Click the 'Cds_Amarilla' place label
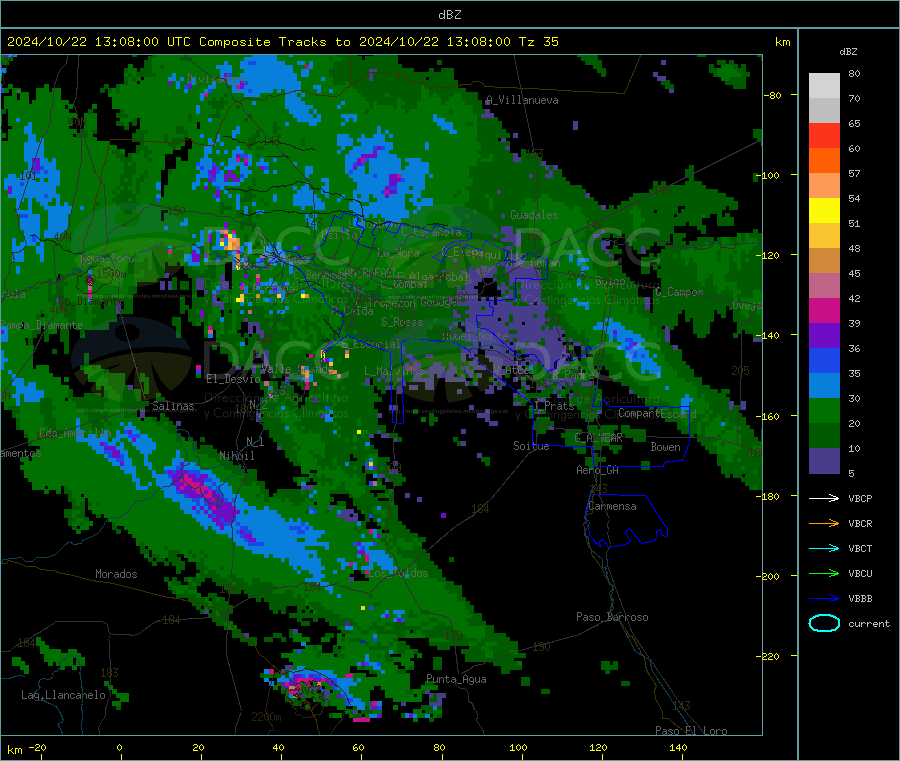Image resolution: width=900 pixels, height=761 pixels. (x=75, y=433)
